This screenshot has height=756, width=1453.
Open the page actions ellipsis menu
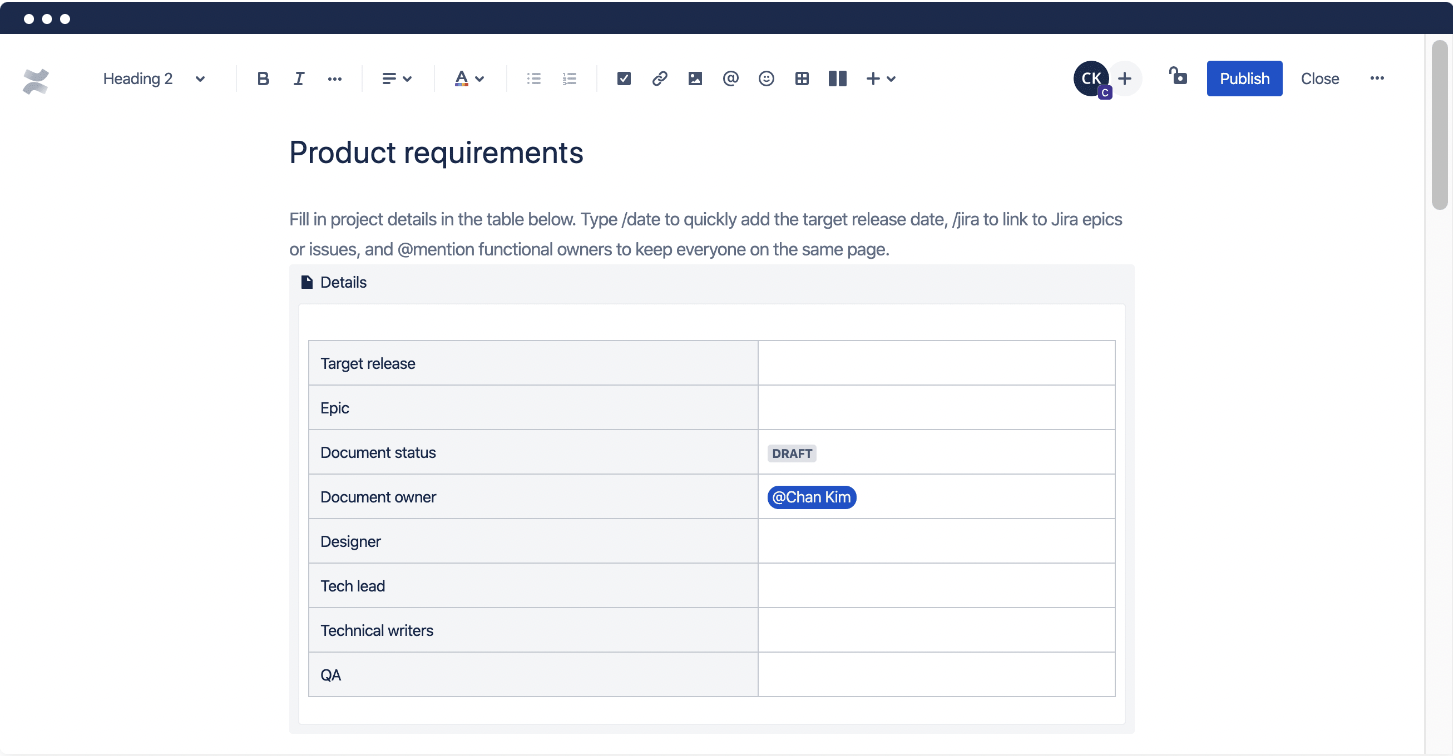tap(1377, 79)
